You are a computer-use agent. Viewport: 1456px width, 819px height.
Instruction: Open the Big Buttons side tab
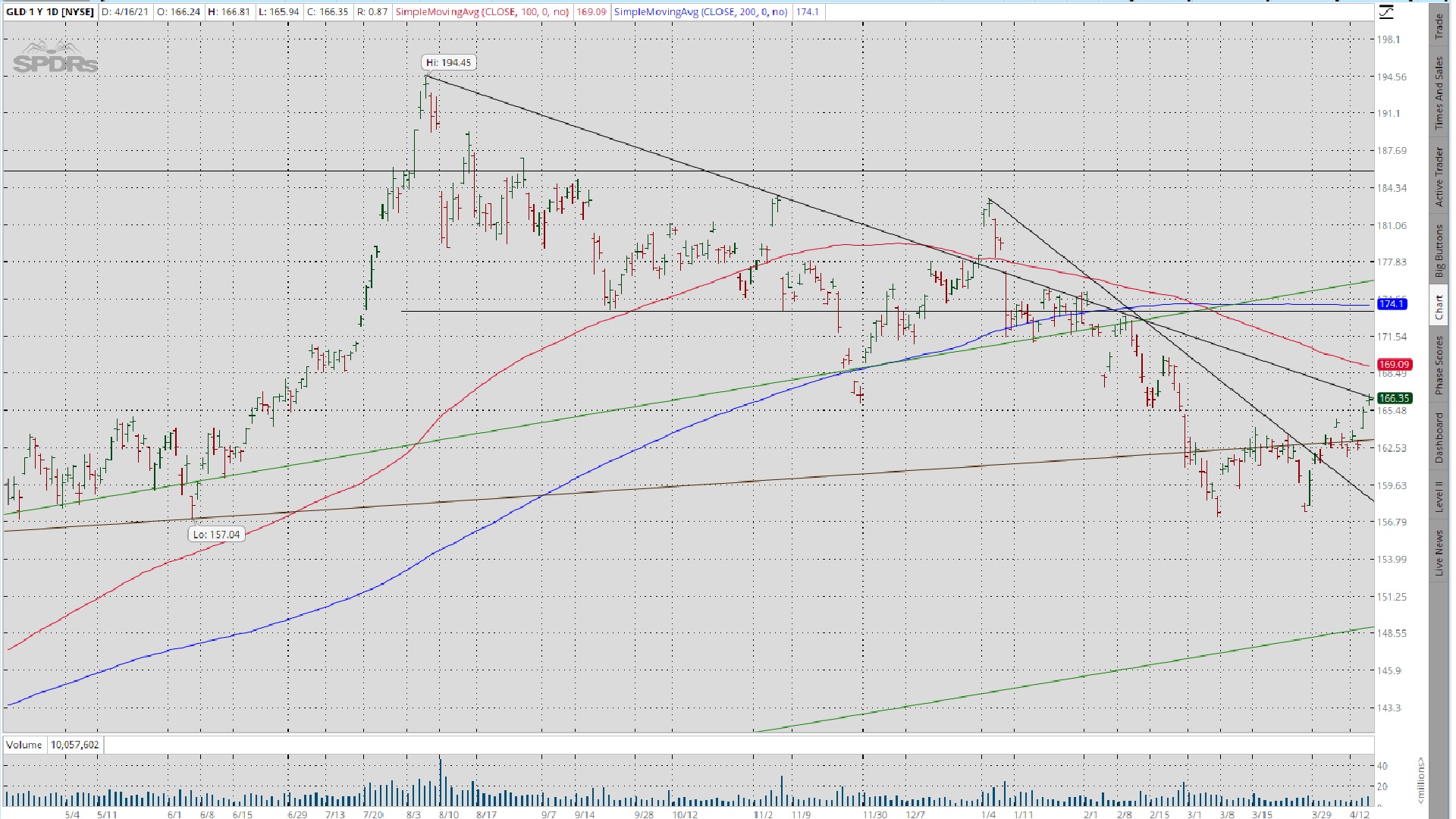tap(1439, 251)
